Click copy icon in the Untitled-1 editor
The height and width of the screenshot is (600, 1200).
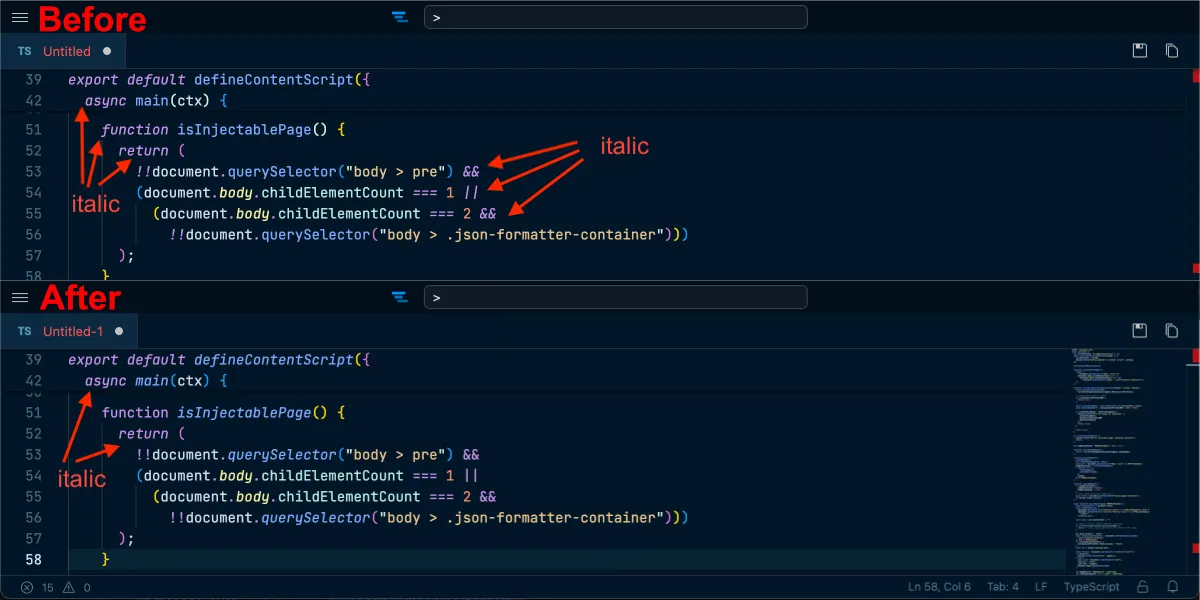tap(1172, 331)
